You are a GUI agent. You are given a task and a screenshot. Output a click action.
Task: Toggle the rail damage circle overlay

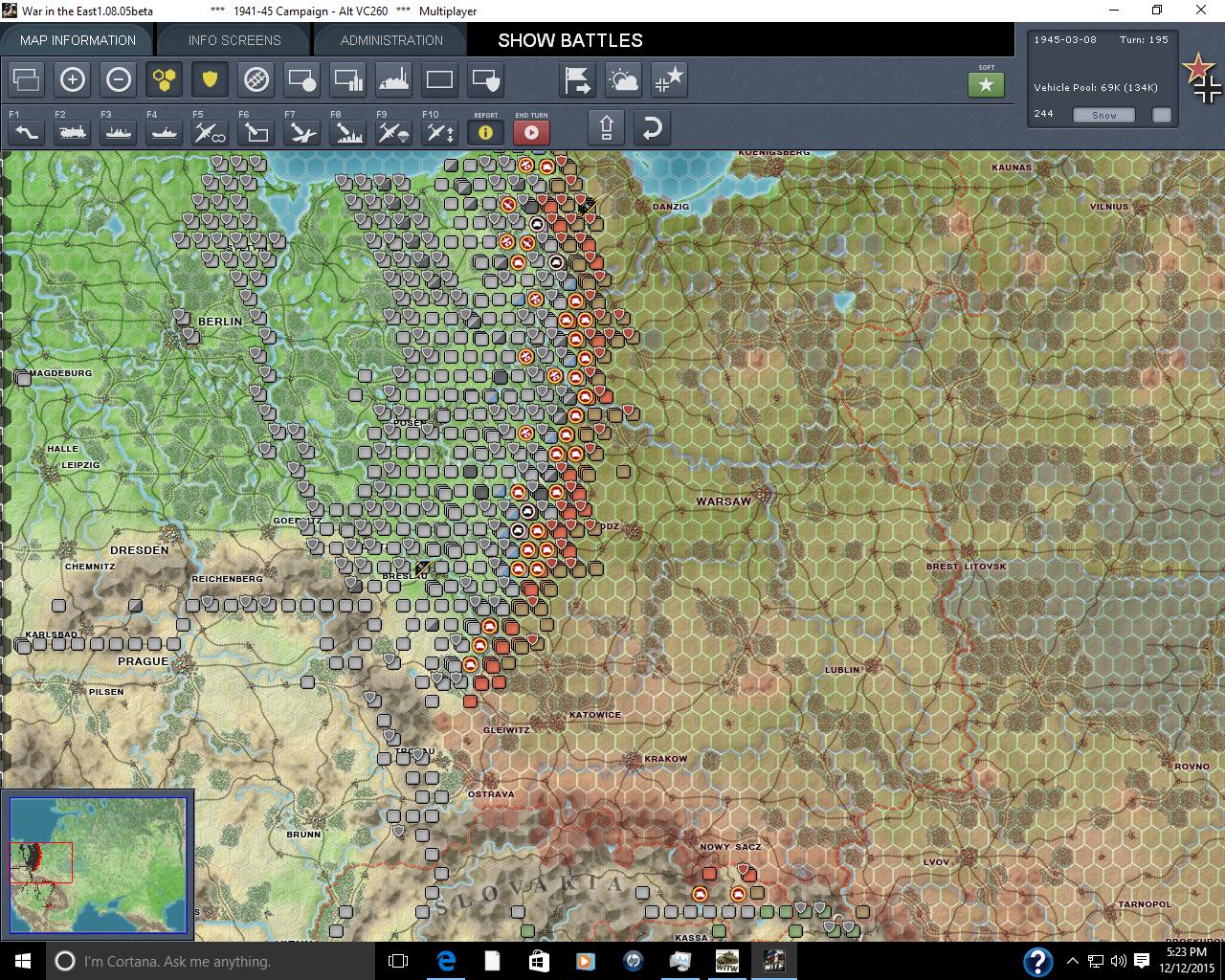(x=256, y=79)
